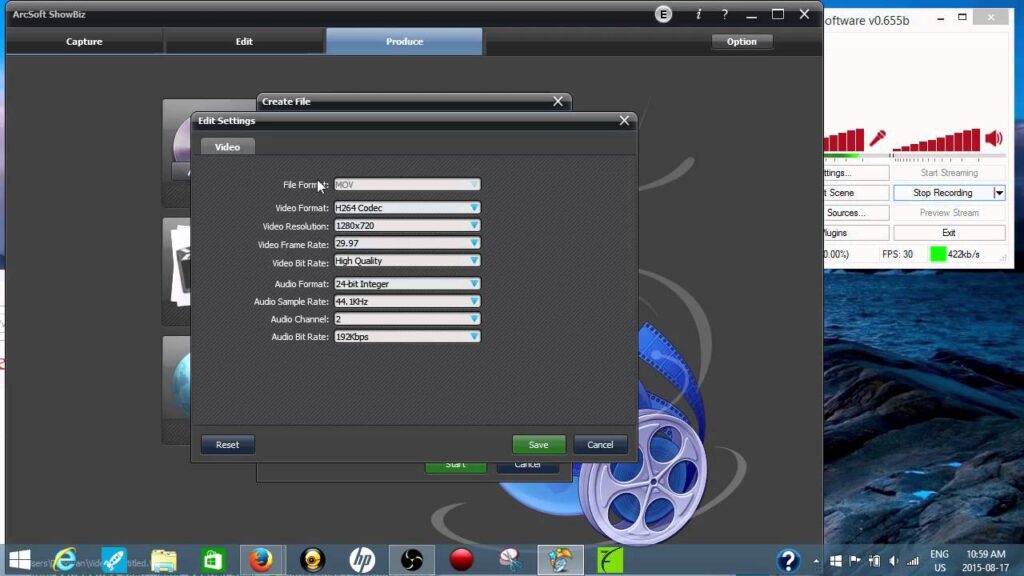Switch to the Capture tab
1024x576 pixels.
pos(83,41)
